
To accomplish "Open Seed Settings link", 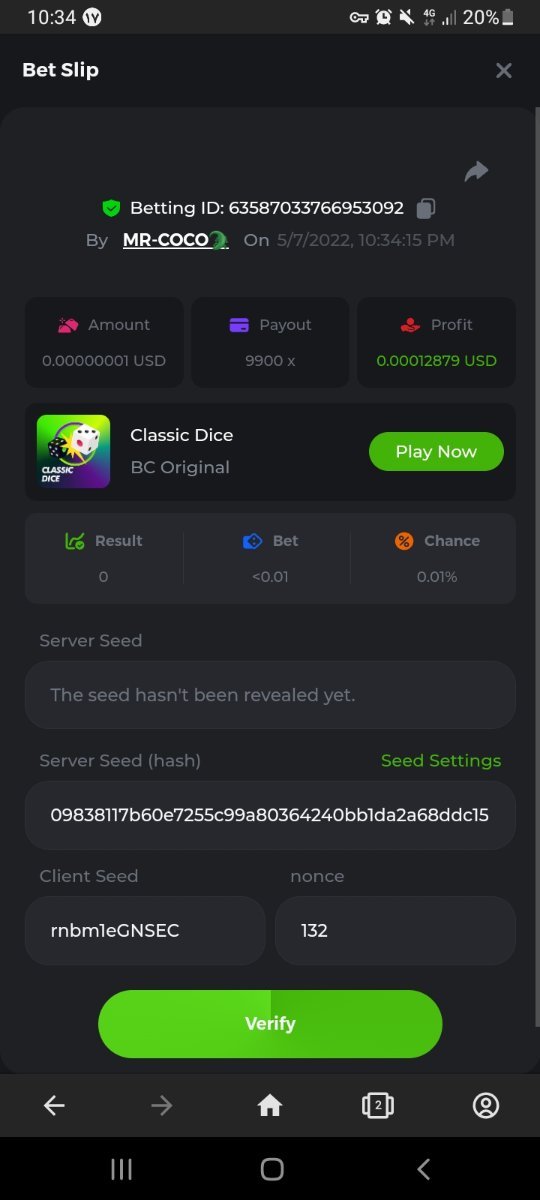I will (441, 760).
